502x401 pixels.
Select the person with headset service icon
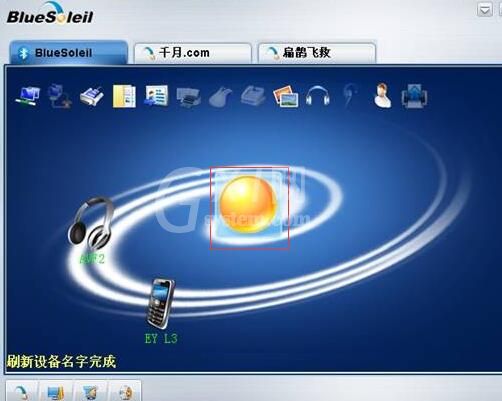(382, 96)
